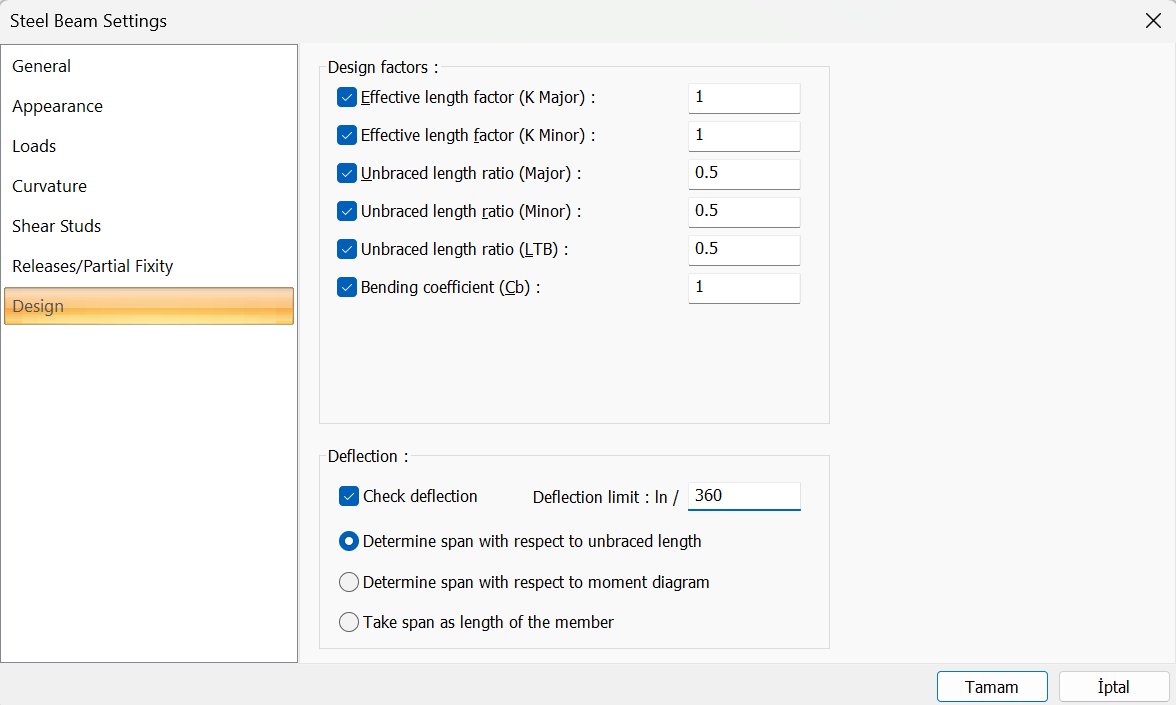
Task: Choose span with respect to moment diagram
Action: click(349, 582)
